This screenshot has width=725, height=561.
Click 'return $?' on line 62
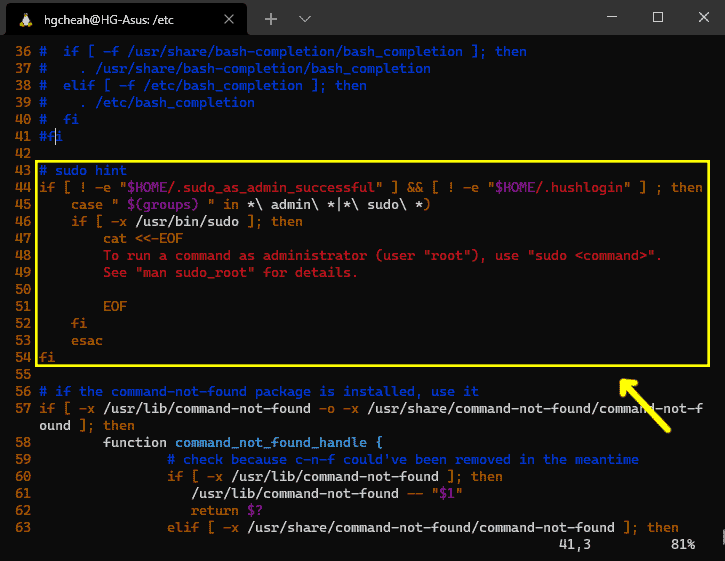(227, 511)
